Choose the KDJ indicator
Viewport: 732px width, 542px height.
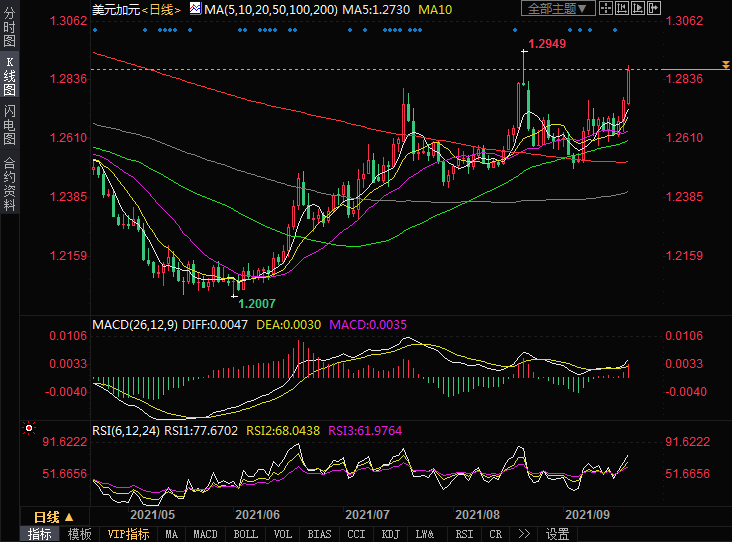click(x=389, y=534)
